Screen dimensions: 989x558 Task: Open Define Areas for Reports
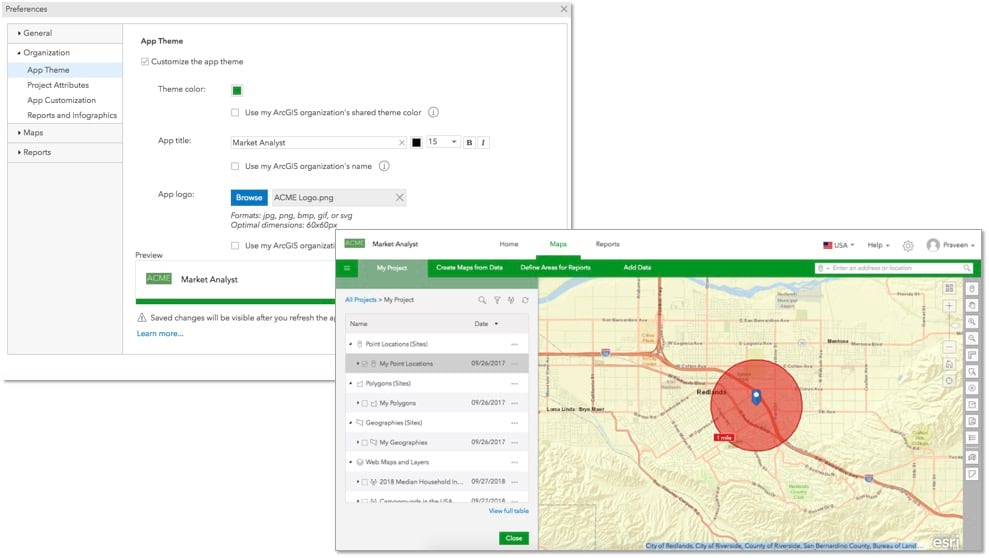(555, 267)
